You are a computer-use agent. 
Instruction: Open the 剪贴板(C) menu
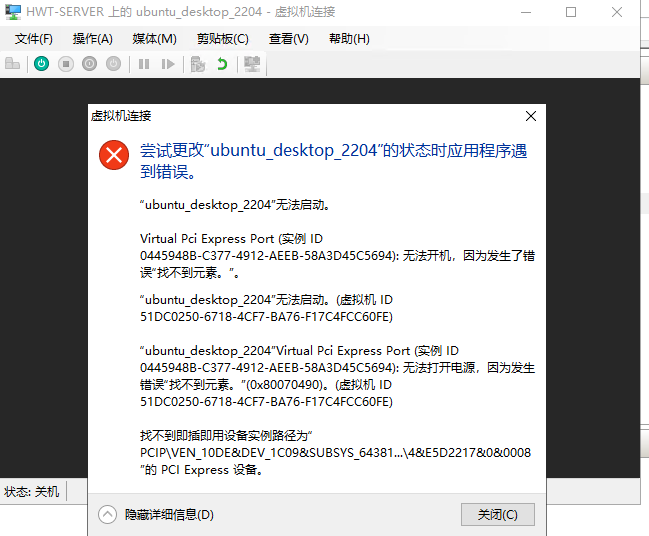pos(223,39)
